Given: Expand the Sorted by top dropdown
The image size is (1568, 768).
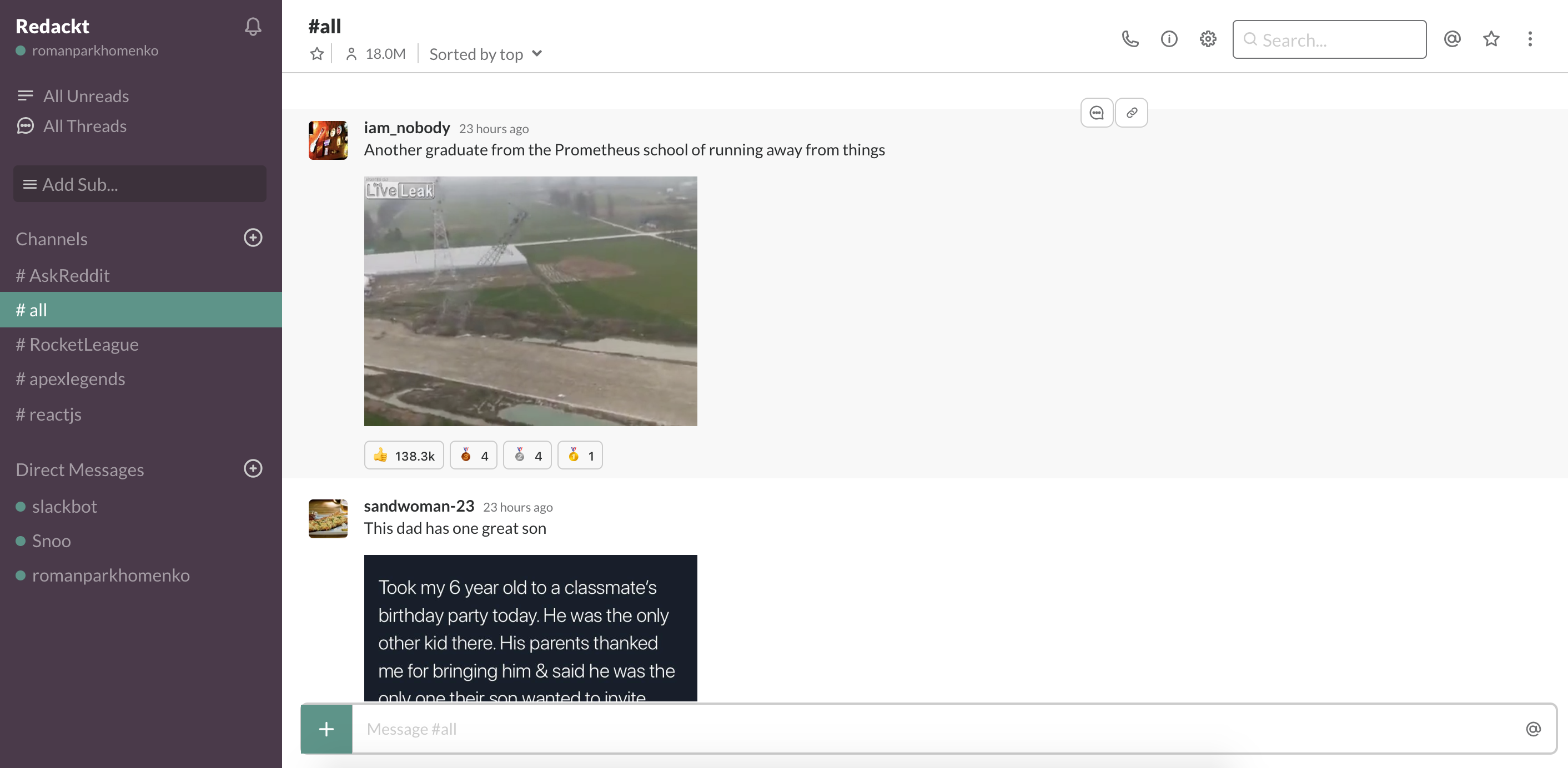Looking at the screenshot, I should coord(486,54).
